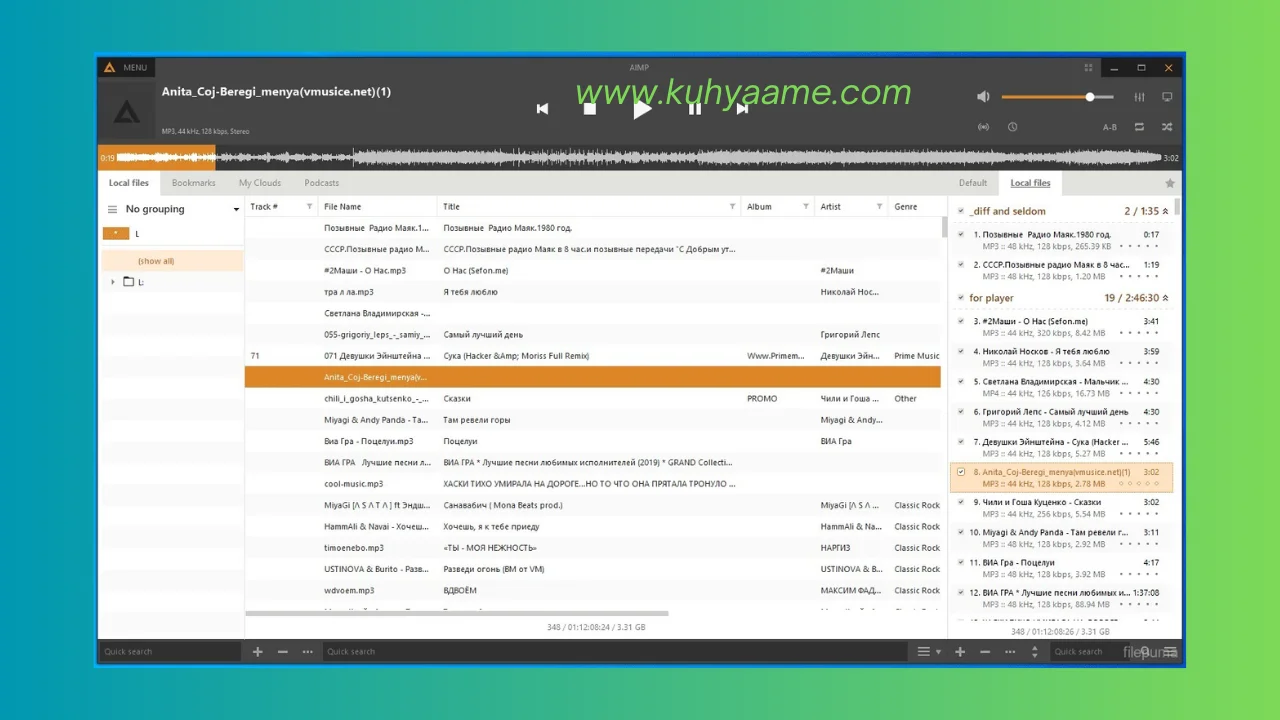The height and width of the screenshot is (720, 1280).
Task: Click the Сказки title cell
Action: 458,399
